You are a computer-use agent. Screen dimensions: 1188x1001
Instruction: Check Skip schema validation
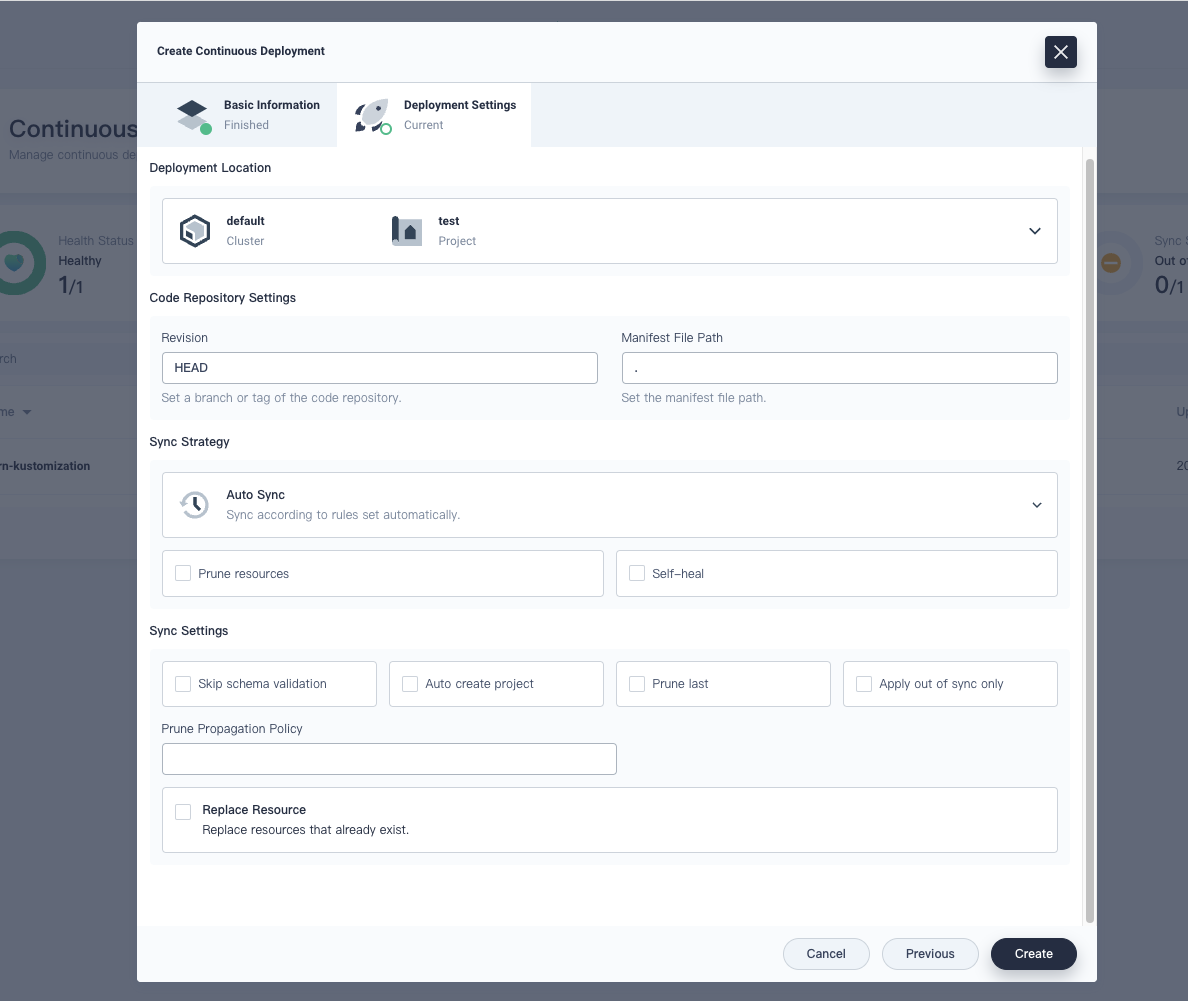183,683
